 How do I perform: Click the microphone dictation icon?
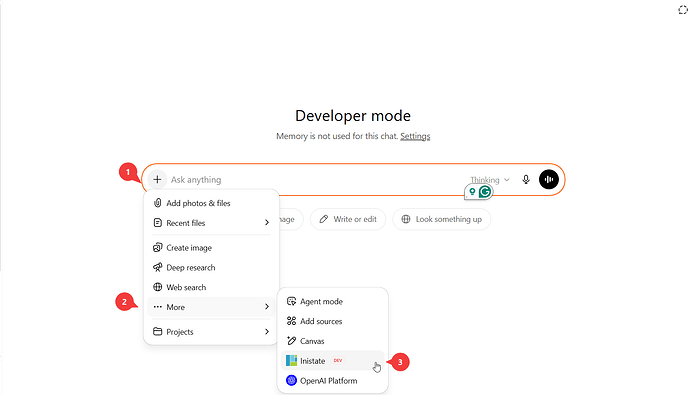point(526,179)
